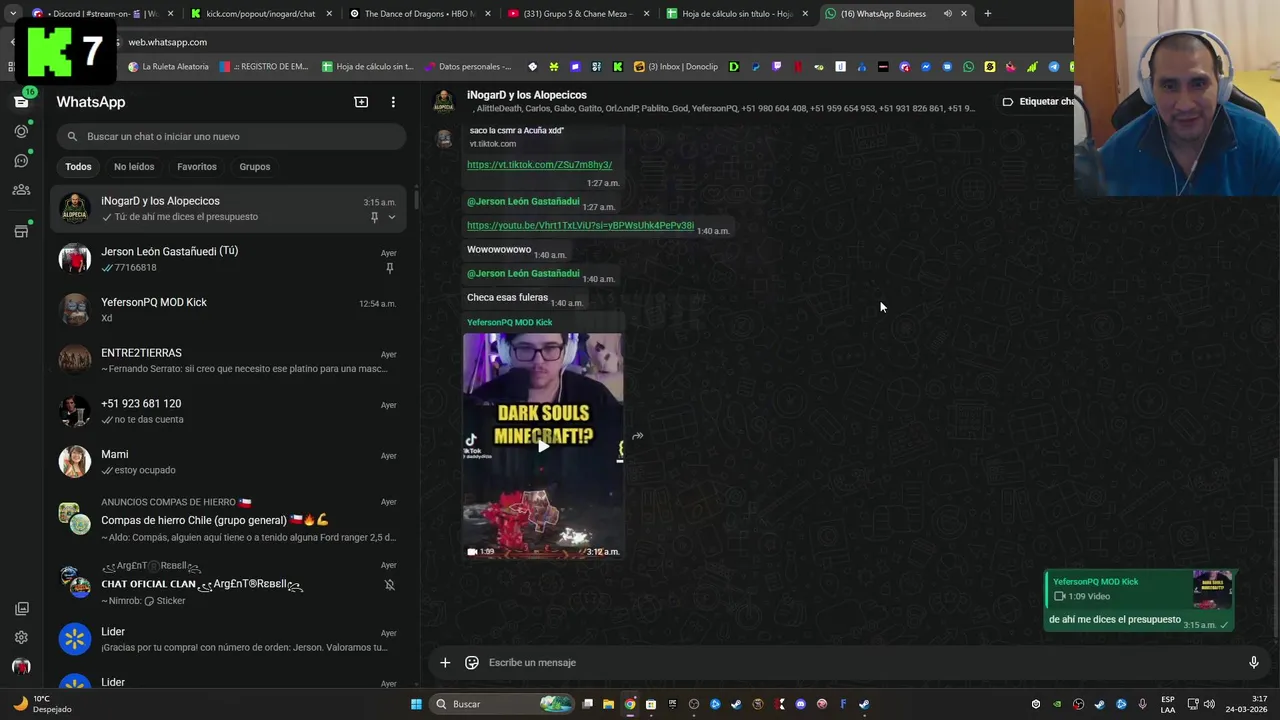Mute the WhatsApp Business tab audio
Viewport: 1280px width, 720px height.
click(947, 14)
